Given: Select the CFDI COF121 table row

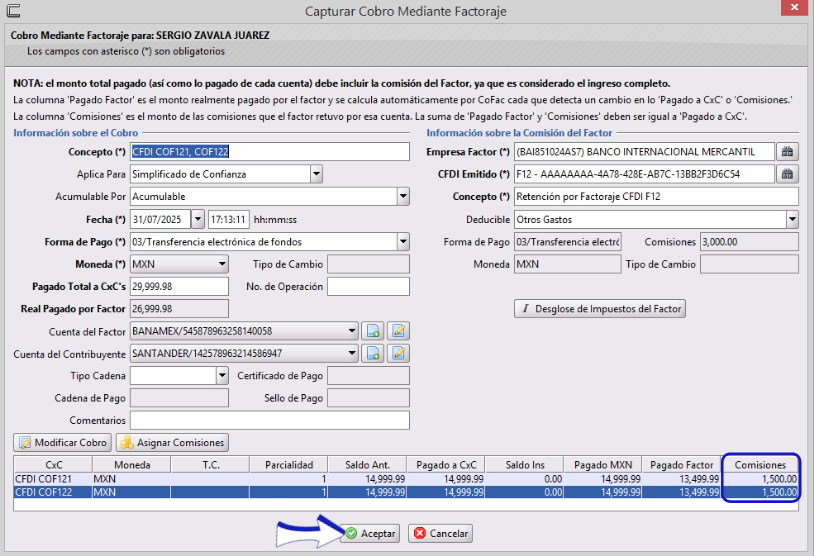Looking at the screenshot, I should coord(406,479).
